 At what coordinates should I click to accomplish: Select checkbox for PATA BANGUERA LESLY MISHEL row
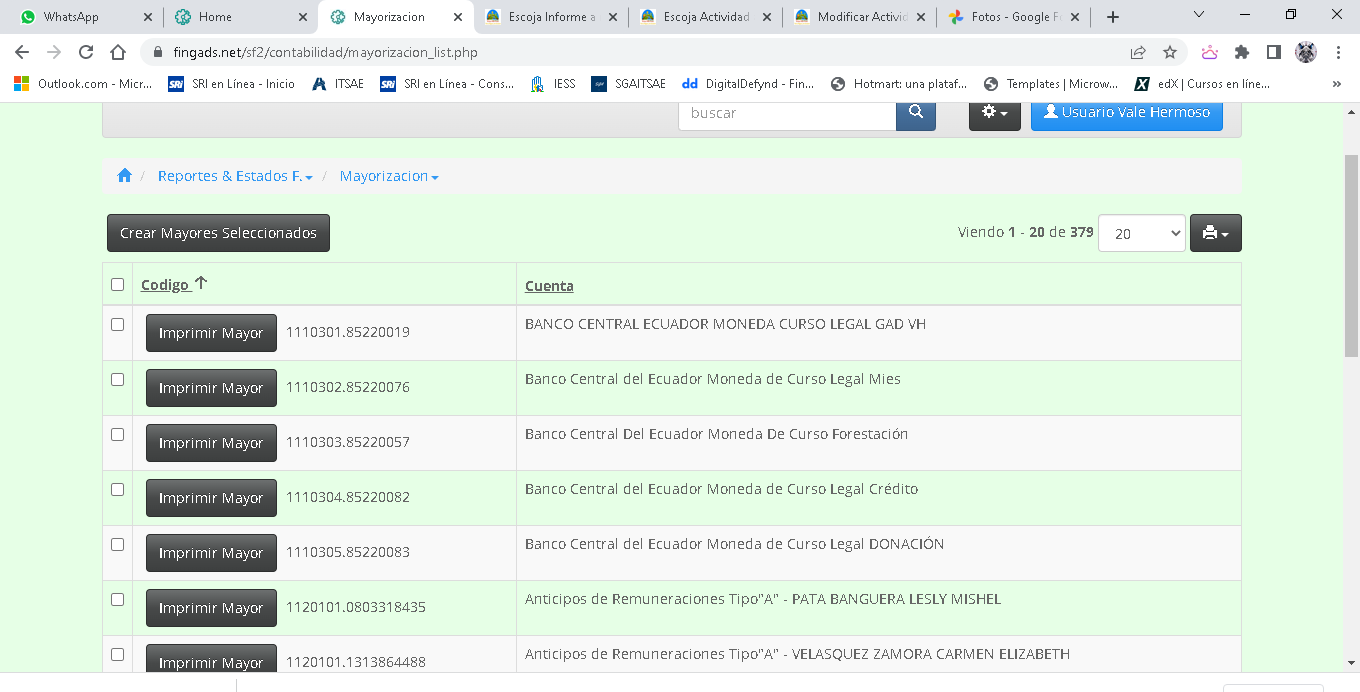tap(117, 600)
